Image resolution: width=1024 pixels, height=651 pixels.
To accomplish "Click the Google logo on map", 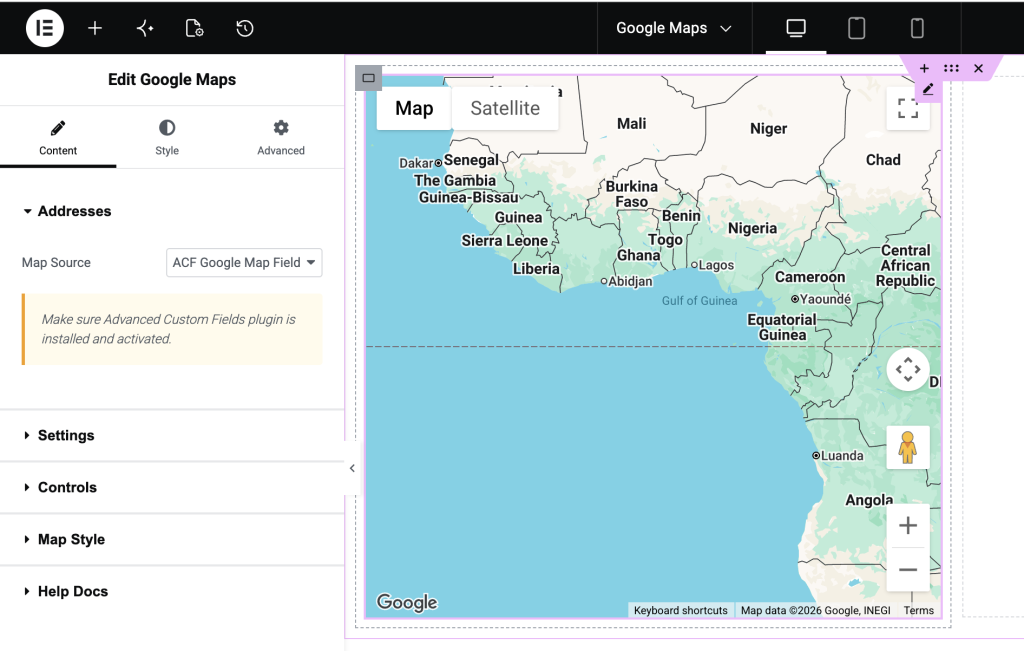I will coord(407,602).
